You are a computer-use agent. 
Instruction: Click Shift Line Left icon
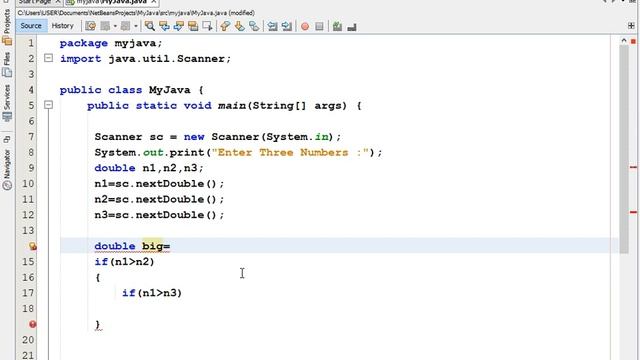point(272,27)
